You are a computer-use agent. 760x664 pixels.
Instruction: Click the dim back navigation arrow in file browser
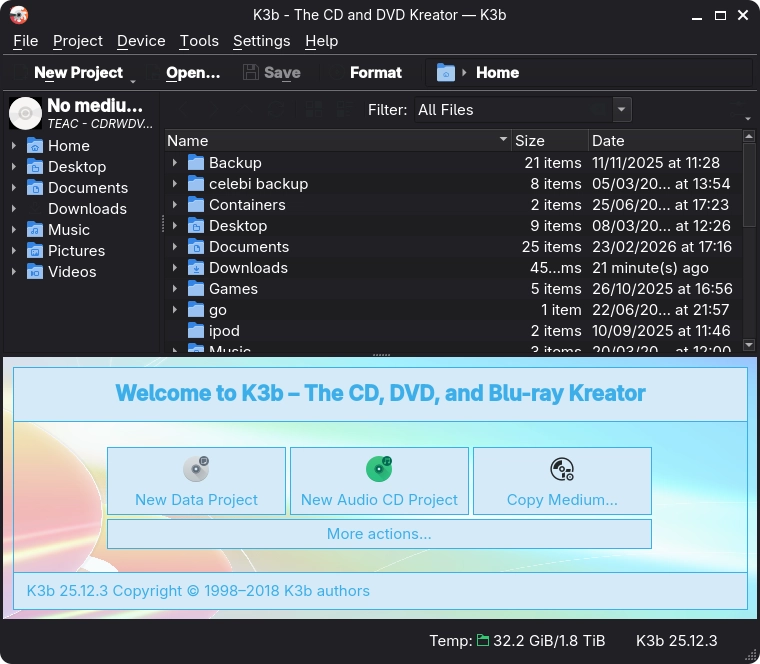coord(184,110)
